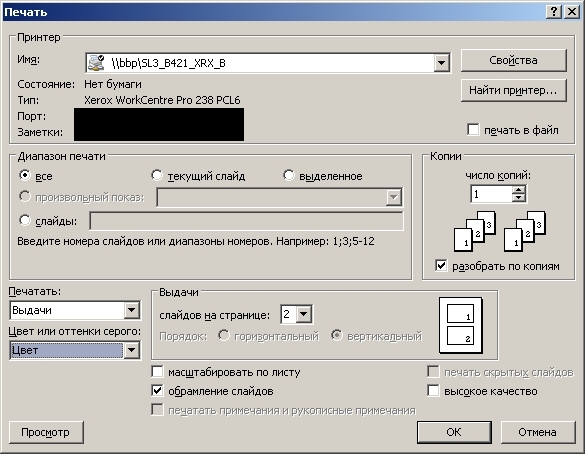Select the "текущий слайд" radio button
Viewport: 585px width, 454px height.
[x=157, y=175]
